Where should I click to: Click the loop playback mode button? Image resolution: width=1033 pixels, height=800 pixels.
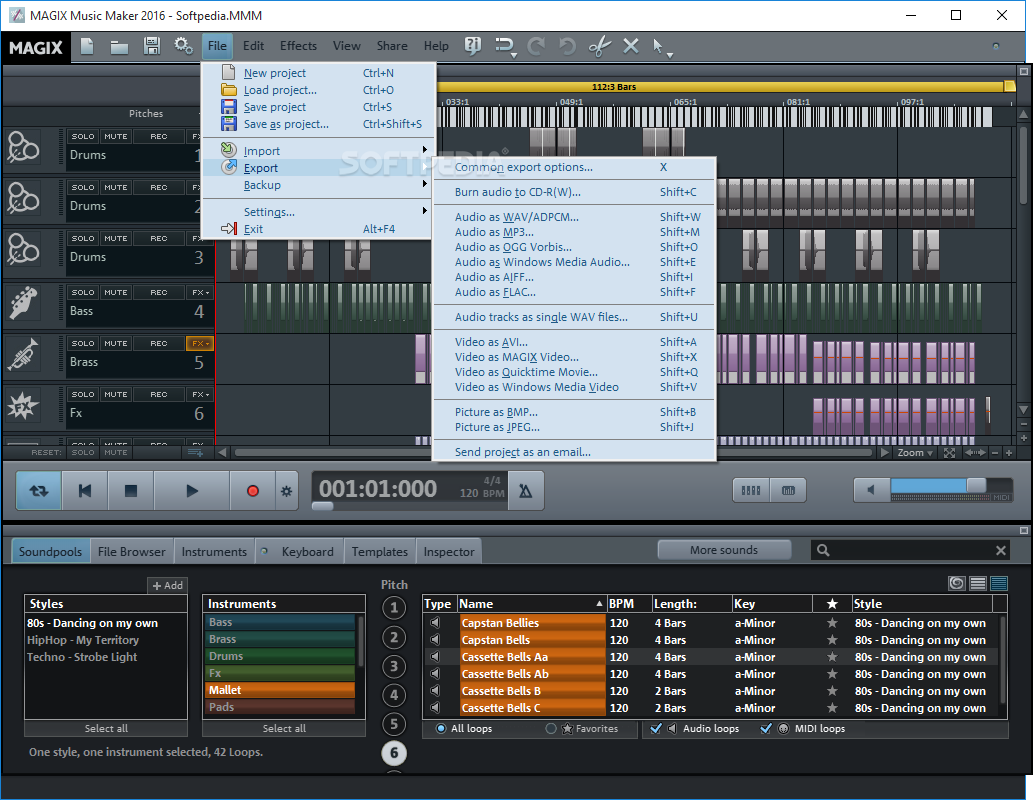click(x=39, y=490)
